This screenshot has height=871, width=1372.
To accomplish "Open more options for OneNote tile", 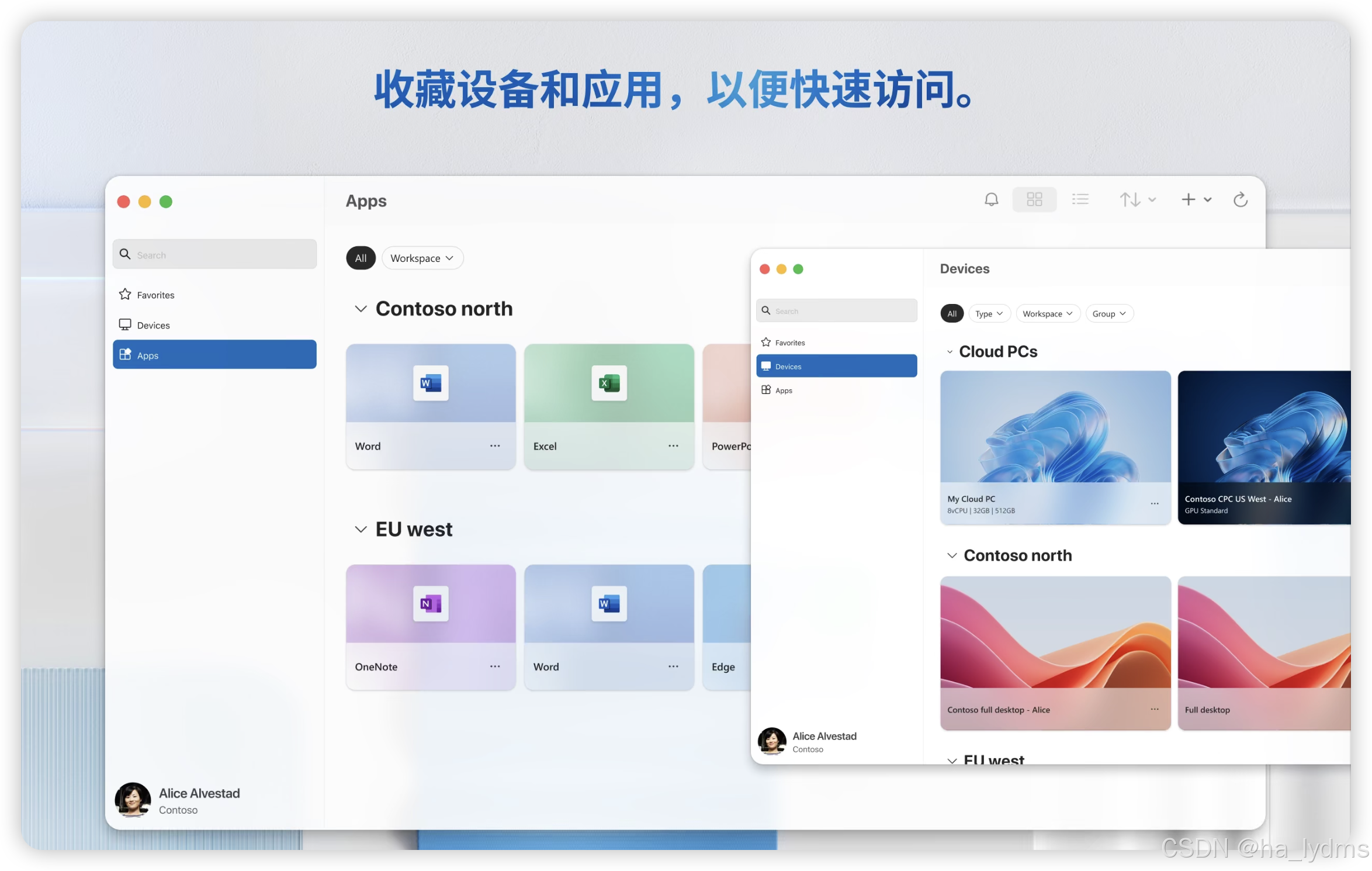I will pyautogui.click(x=495, y=666).
